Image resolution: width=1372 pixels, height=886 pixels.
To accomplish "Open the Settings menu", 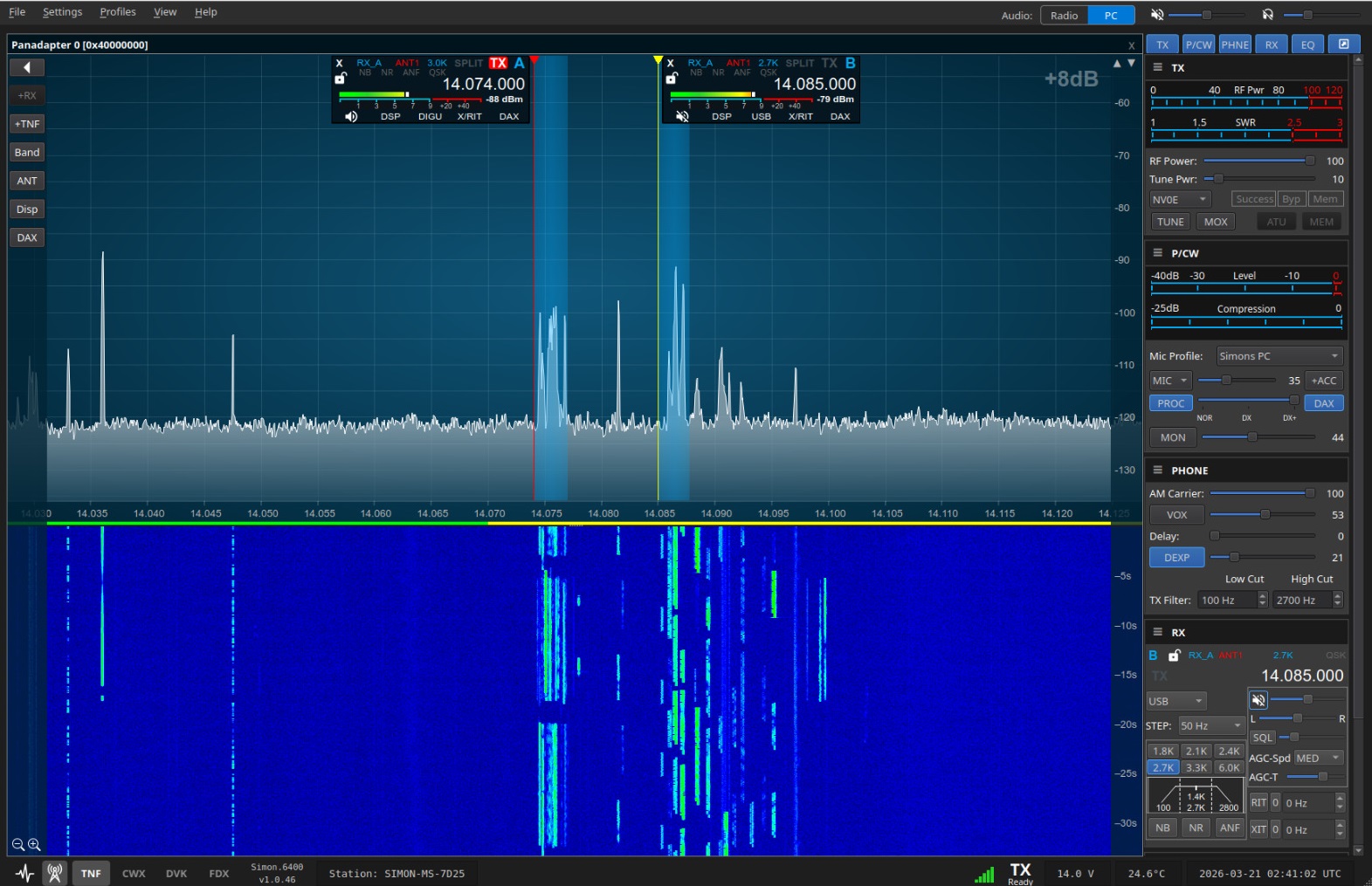I will (62, 12).
